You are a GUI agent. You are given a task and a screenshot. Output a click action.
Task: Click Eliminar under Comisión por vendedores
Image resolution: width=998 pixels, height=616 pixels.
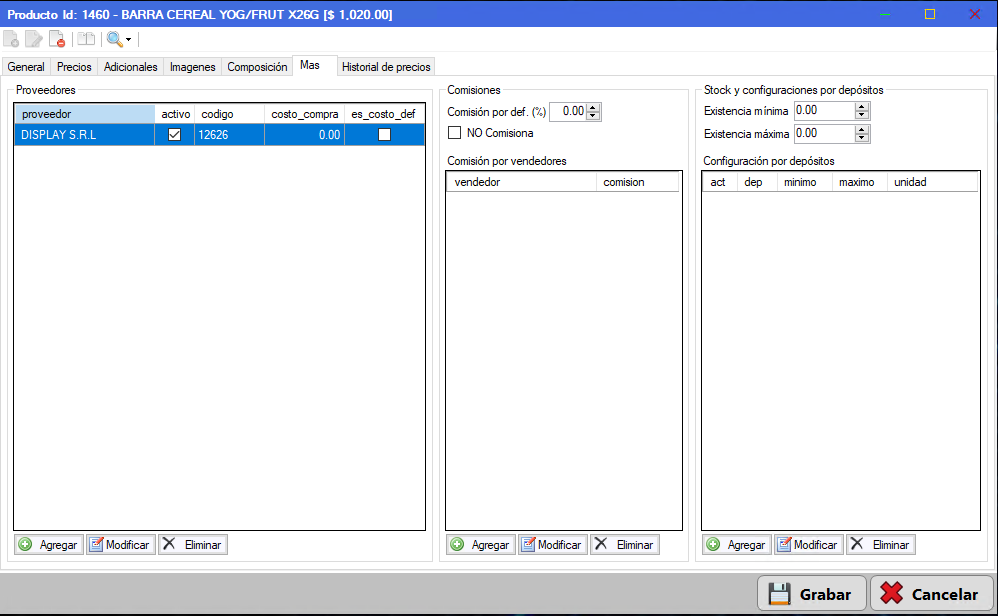[x=625, y=545]
